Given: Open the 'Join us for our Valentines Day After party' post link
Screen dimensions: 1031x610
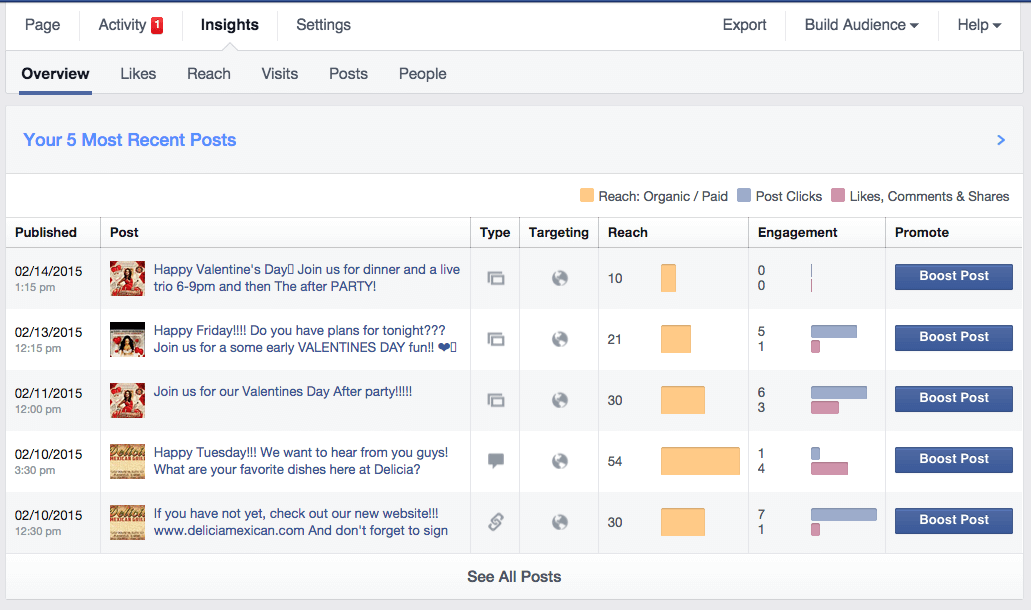Looking at the screenshot, I should (x=283, y=392).
